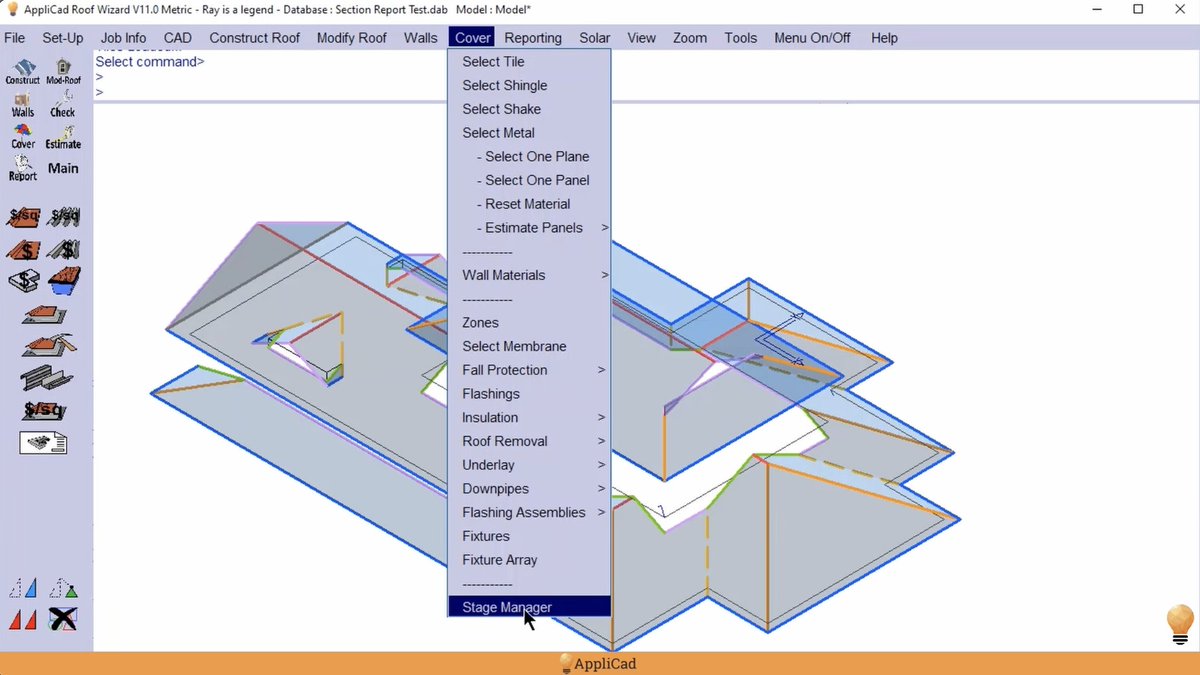Open Fixture Array entry
This screenshot has width=1200, height=675.
pyautogui.click(x=529, y=560)
